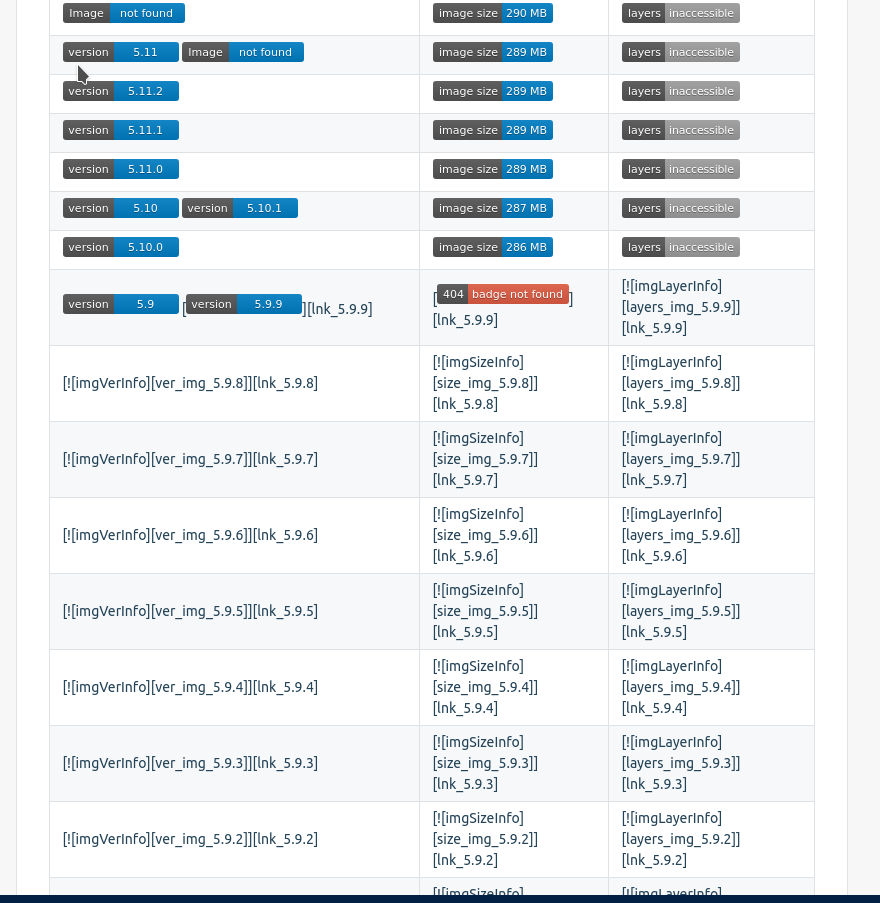Click the version 5.10.0 badge

click(120, 247)
